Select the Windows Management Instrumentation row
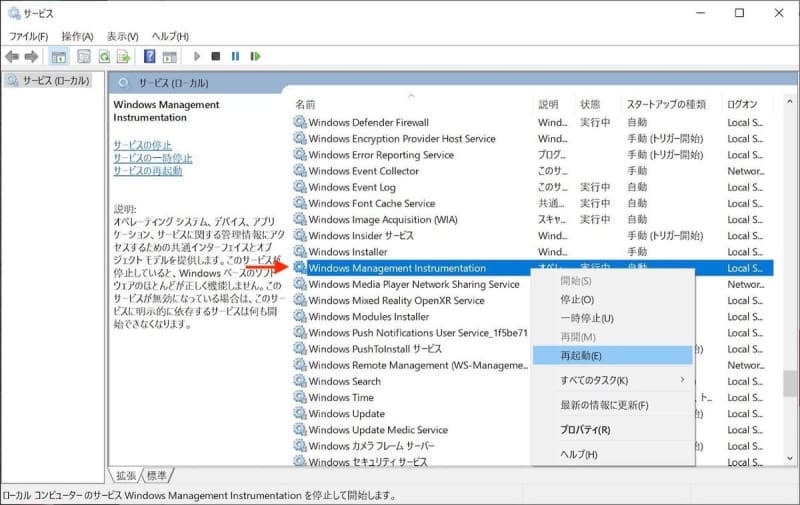This screenshot has height=505, width=800. 533,268
